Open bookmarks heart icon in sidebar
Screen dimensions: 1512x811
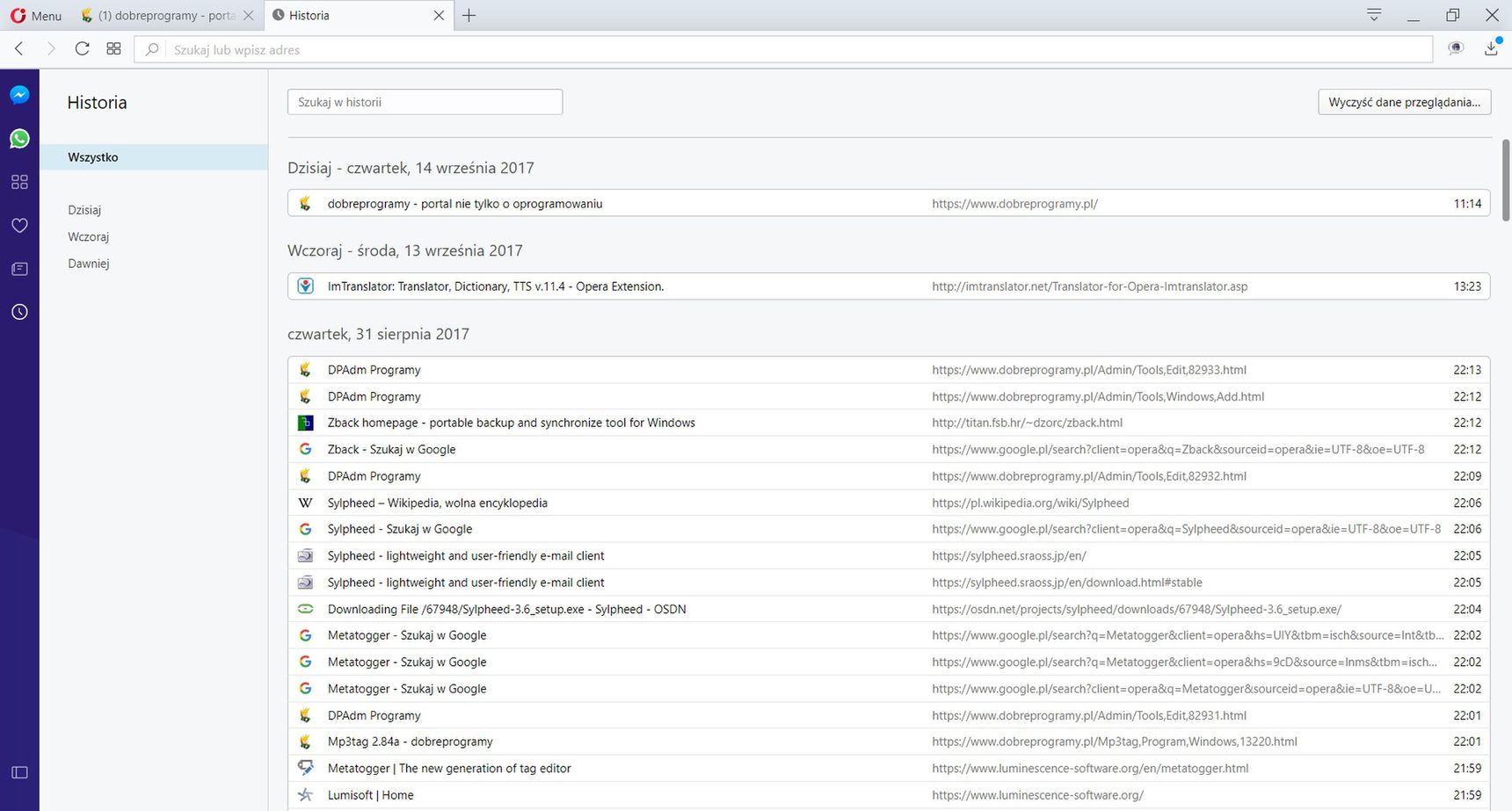tap(19, 225)
